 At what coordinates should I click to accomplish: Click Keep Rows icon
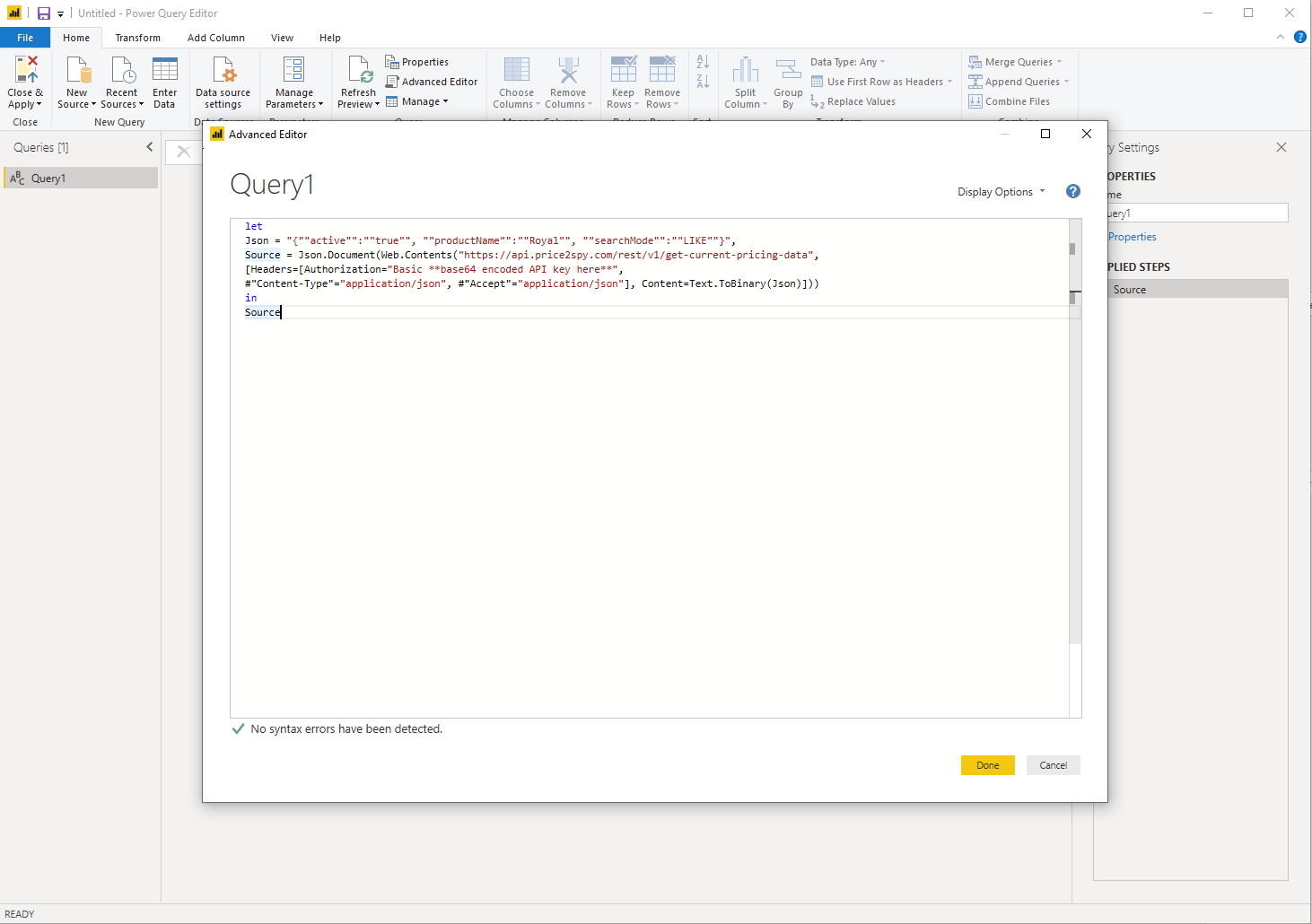click(x=624, y=70)
